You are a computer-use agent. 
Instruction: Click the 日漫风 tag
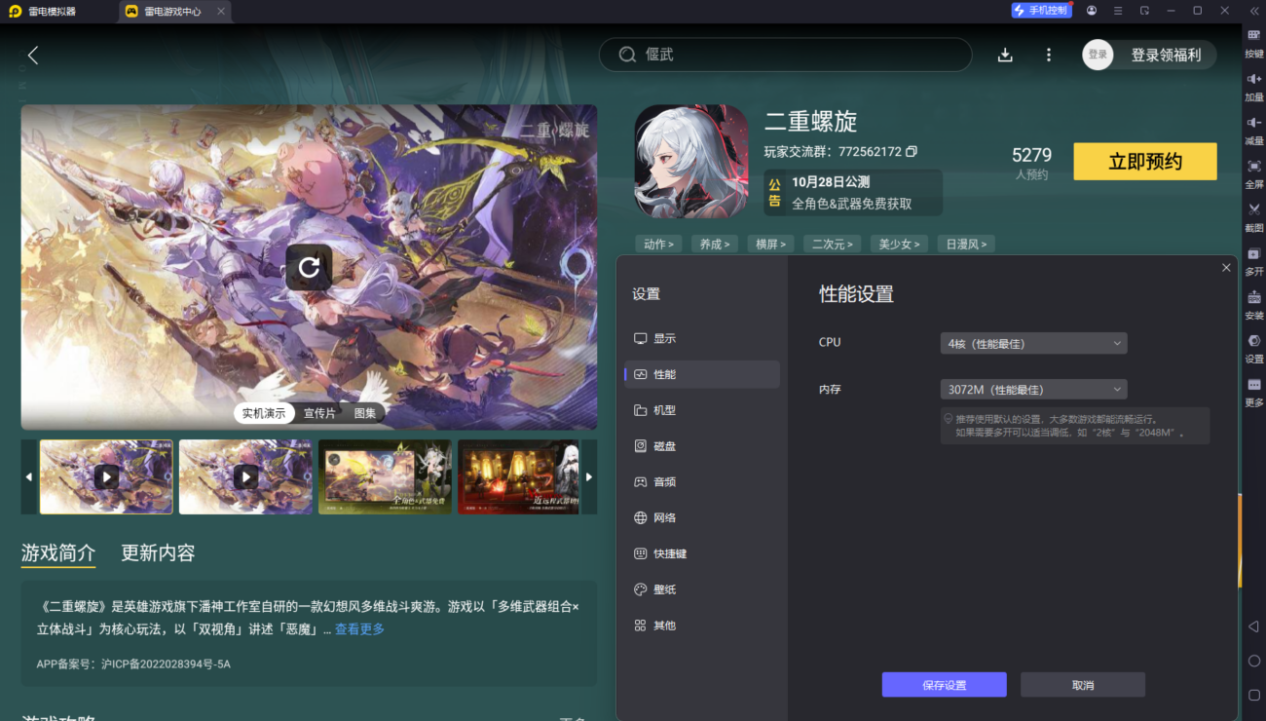(966, 244)
